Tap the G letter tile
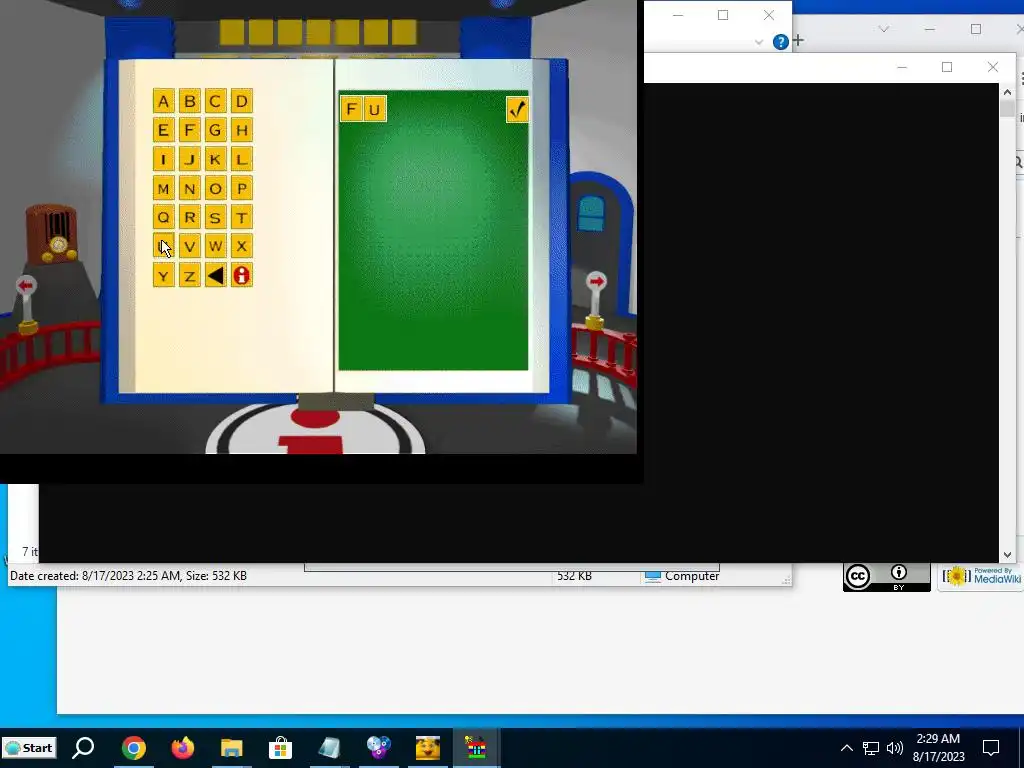 216,130
